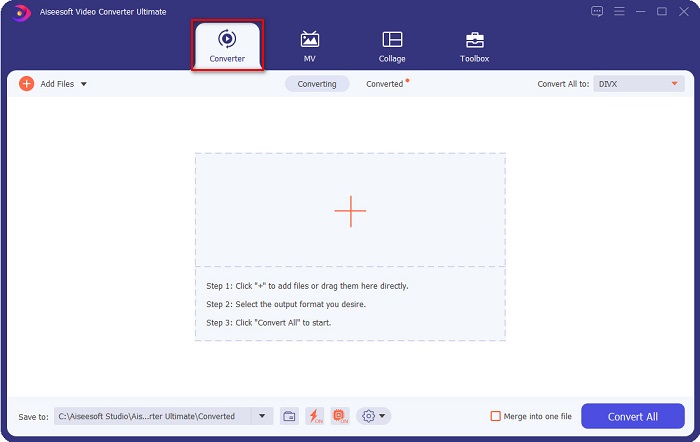The height and width of the screenshot is (442, 700).
Task: Maximize the Aiseesoft window
Action: [x=662, y=11]
